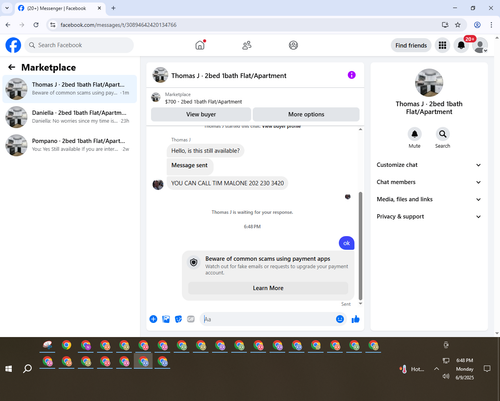The height and width of the screenshot is (401, 500).
Task: Reload the page with the refresh icon
Action: coord(36,25)
